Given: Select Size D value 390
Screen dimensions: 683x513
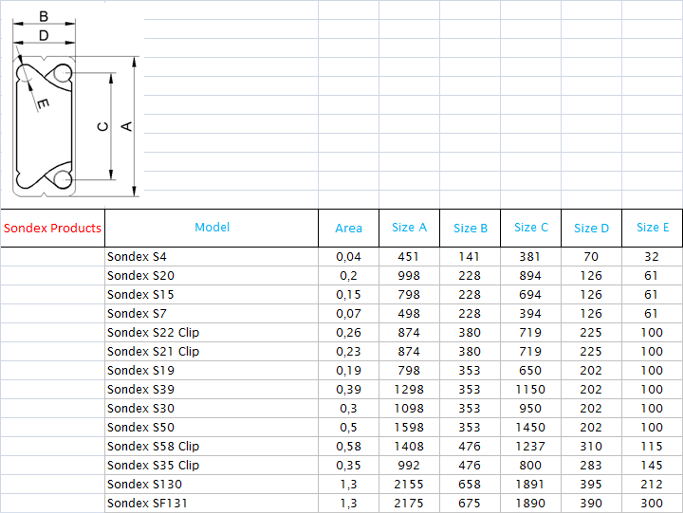Looking at the screenshot, I should click(x=591, y=503).
